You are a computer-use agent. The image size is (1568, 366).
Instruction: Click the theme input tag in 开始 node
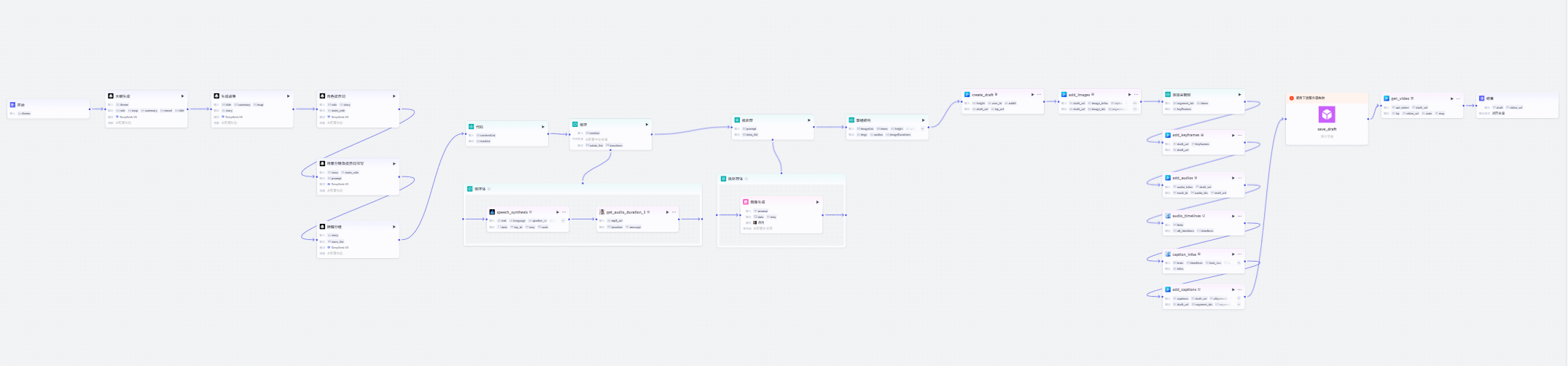click(26, 114)
